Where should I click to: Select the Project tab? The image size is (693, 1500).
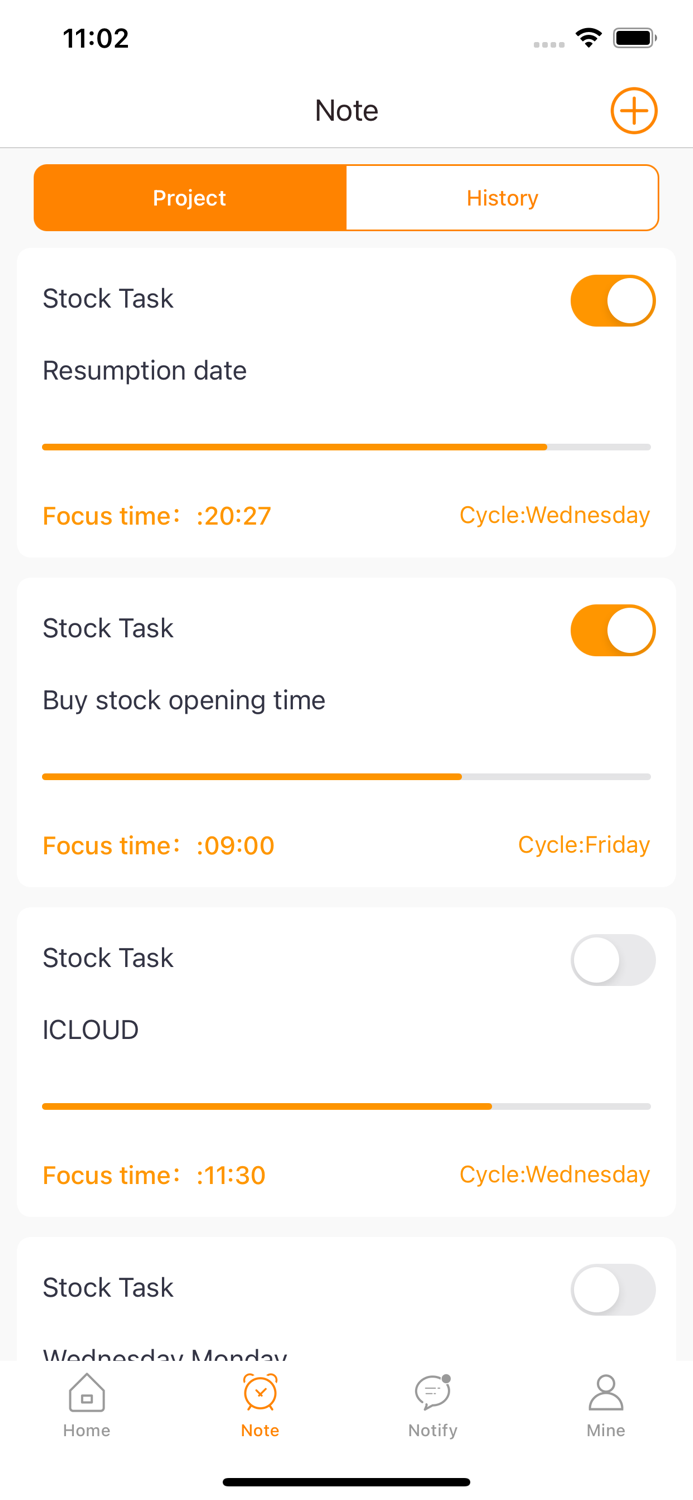point(189,197)
